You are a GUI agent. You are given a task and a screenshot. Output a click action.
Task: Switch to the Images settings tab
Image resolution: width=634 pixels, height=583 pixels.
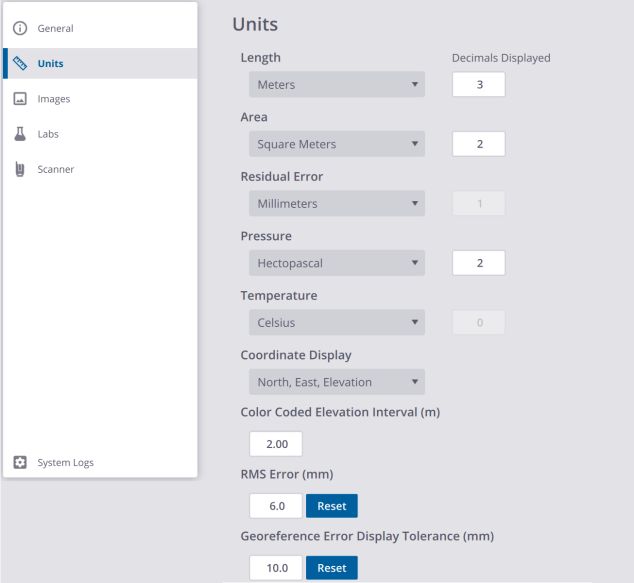[54, 99]
